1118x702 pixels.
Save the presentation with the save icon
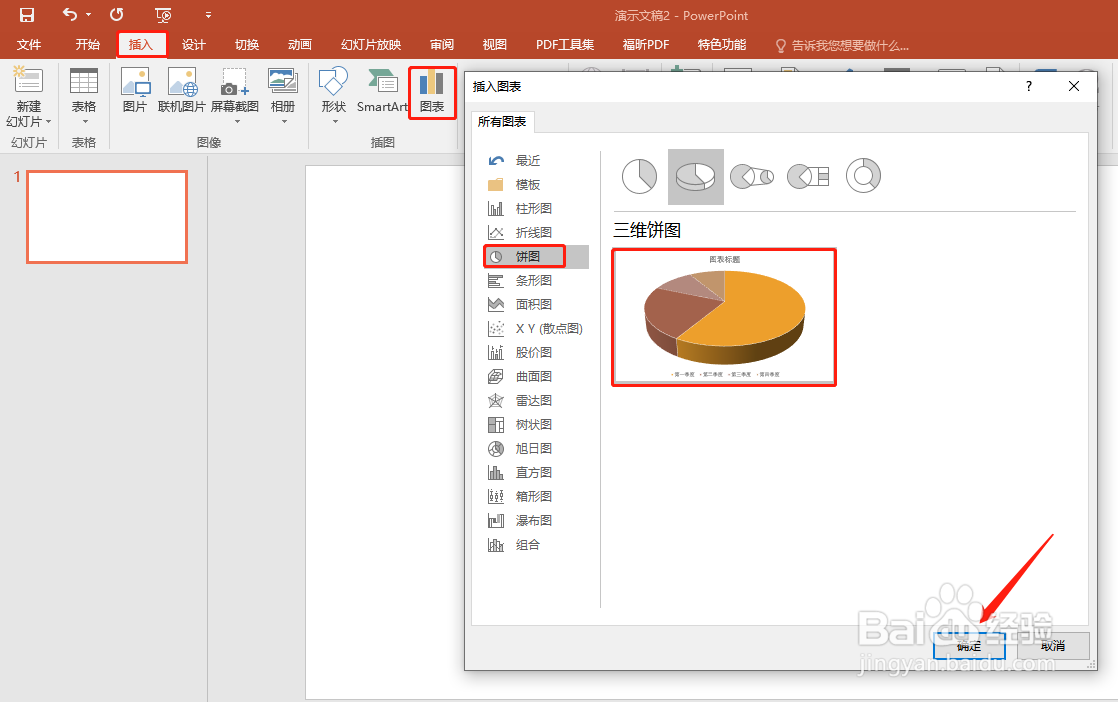point(26,15)
